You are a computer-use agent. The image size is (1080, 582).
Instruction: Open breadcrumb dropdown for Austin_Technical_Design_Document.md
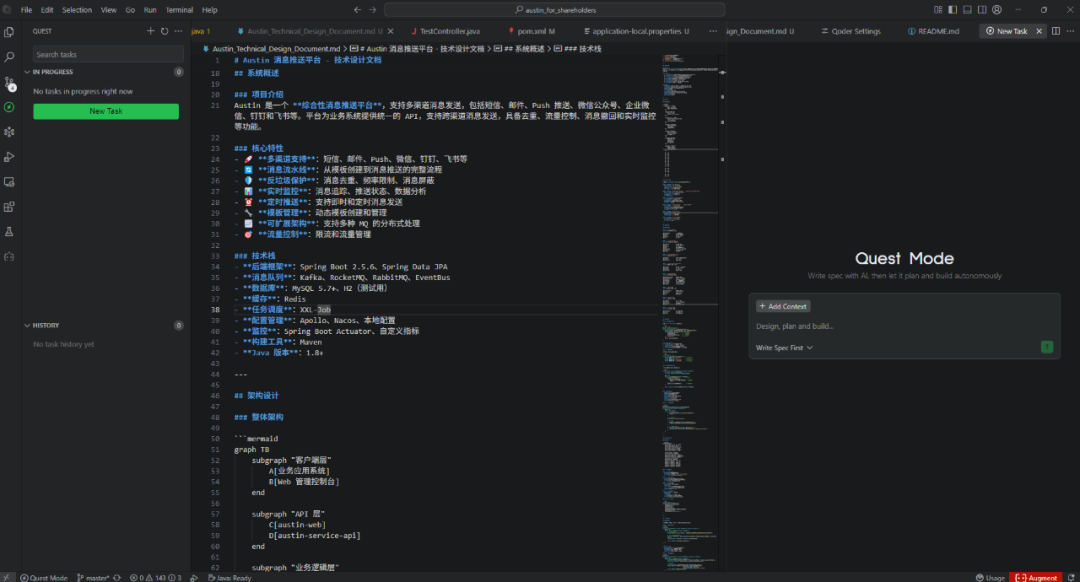click(276, 49)
